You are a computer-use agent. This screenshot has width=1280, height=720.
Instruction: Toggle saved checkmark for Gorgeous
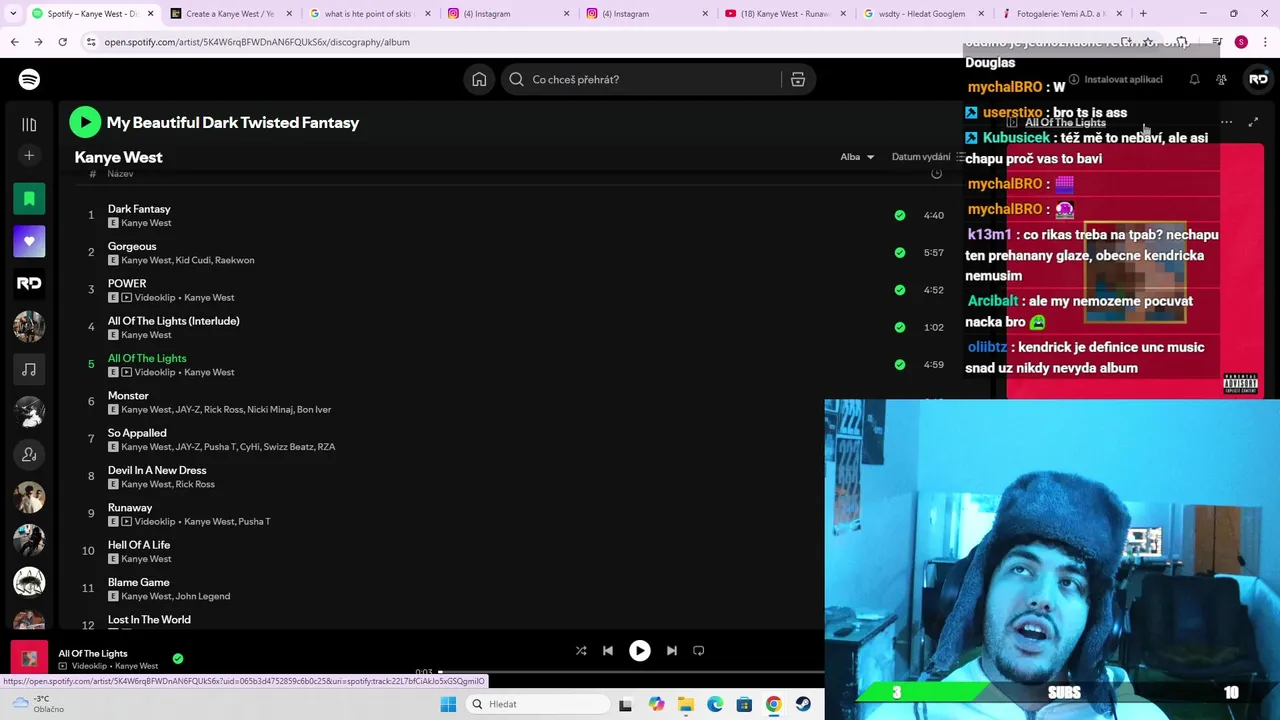(900, 252)
